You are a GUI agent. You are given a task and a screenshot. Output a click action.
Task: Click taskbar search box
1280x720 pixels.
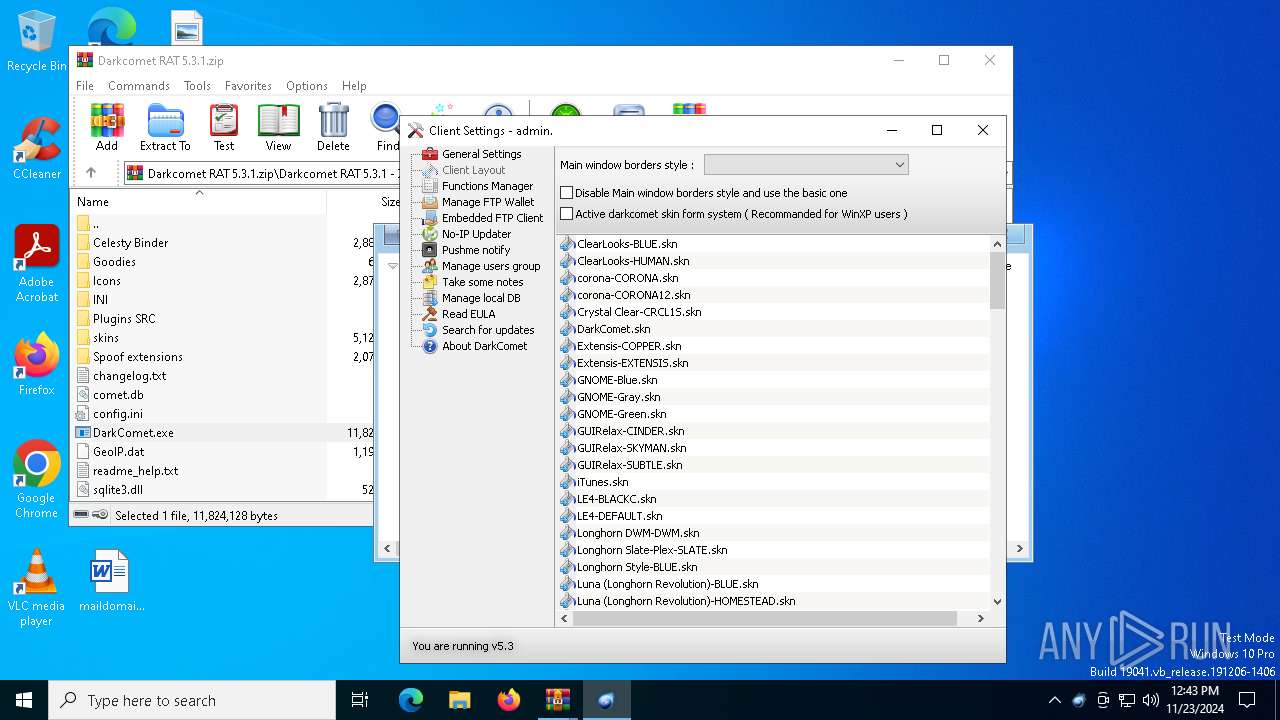click(x=192, y=700)
